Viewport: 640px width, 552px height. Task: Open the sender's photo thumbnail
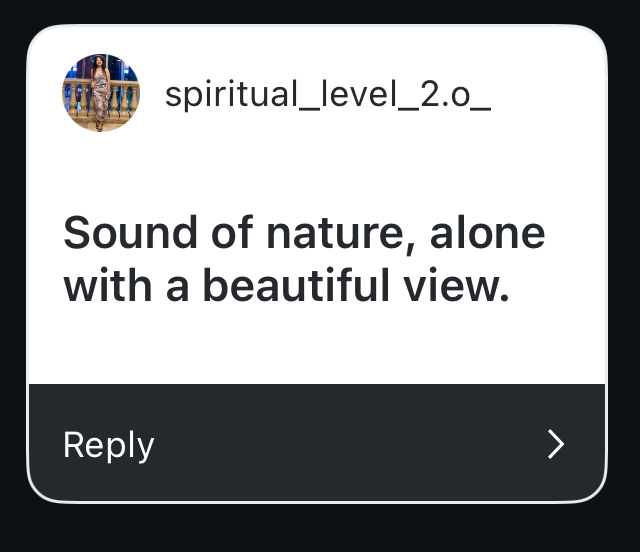point(101,94)
